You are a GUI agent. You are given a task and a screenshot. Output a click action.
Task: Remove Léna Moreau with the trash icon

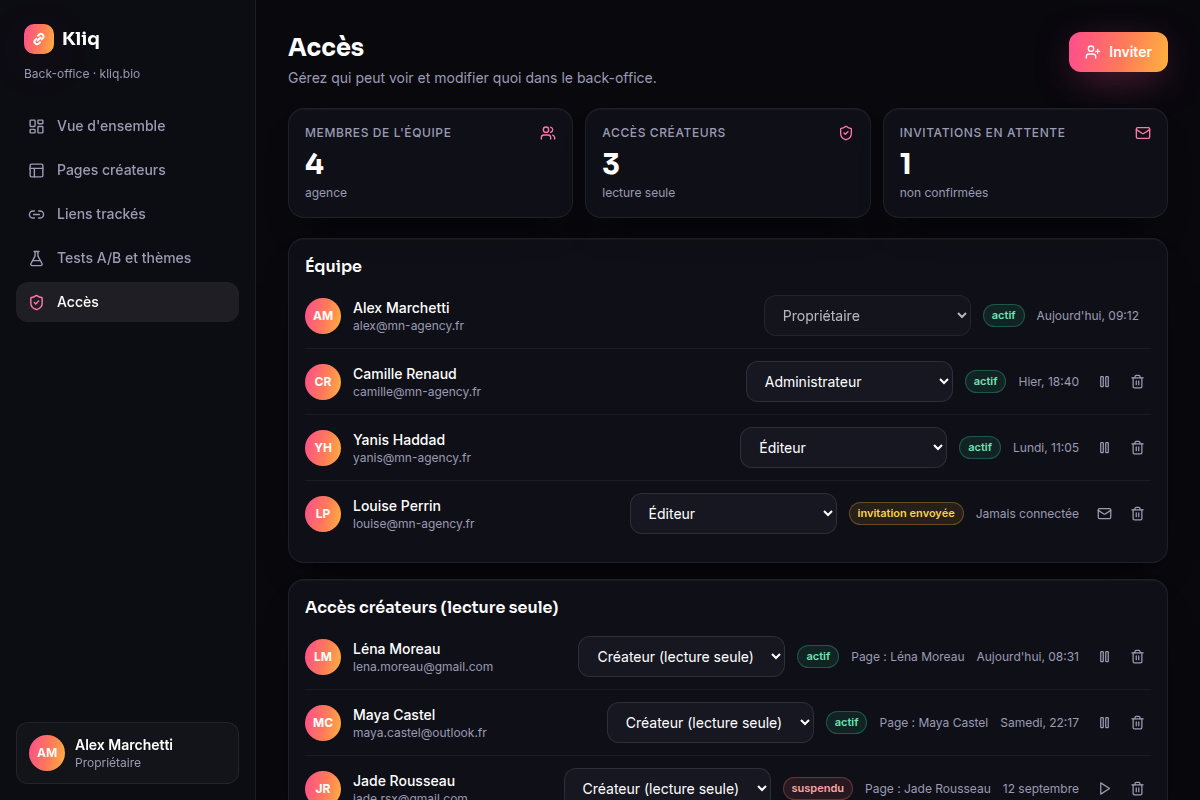[x=1137, y=656]
